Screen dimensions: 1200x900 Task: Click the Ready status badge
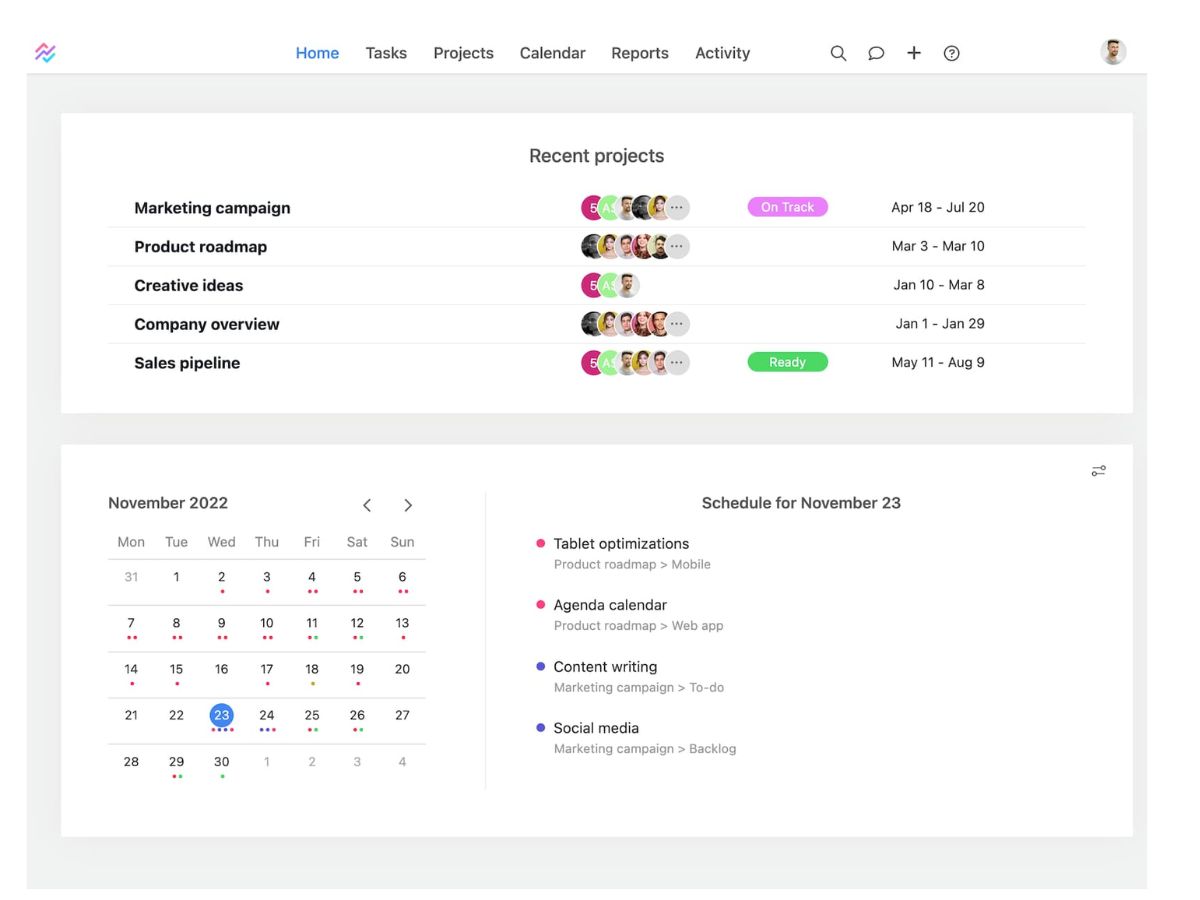(787, 362)
